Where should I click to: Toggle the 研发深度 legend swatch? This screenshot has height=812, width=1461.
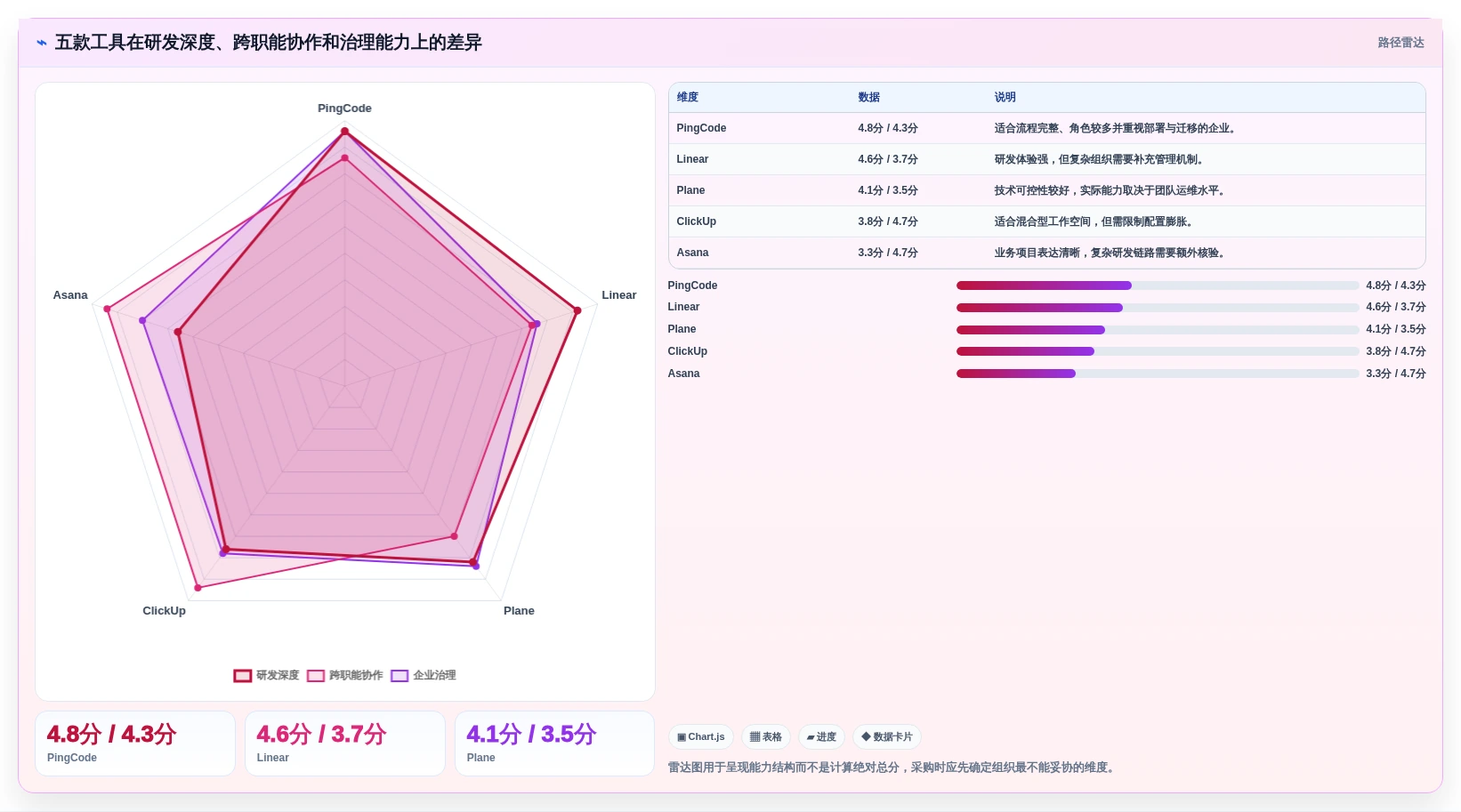click(x=243, y=676)
